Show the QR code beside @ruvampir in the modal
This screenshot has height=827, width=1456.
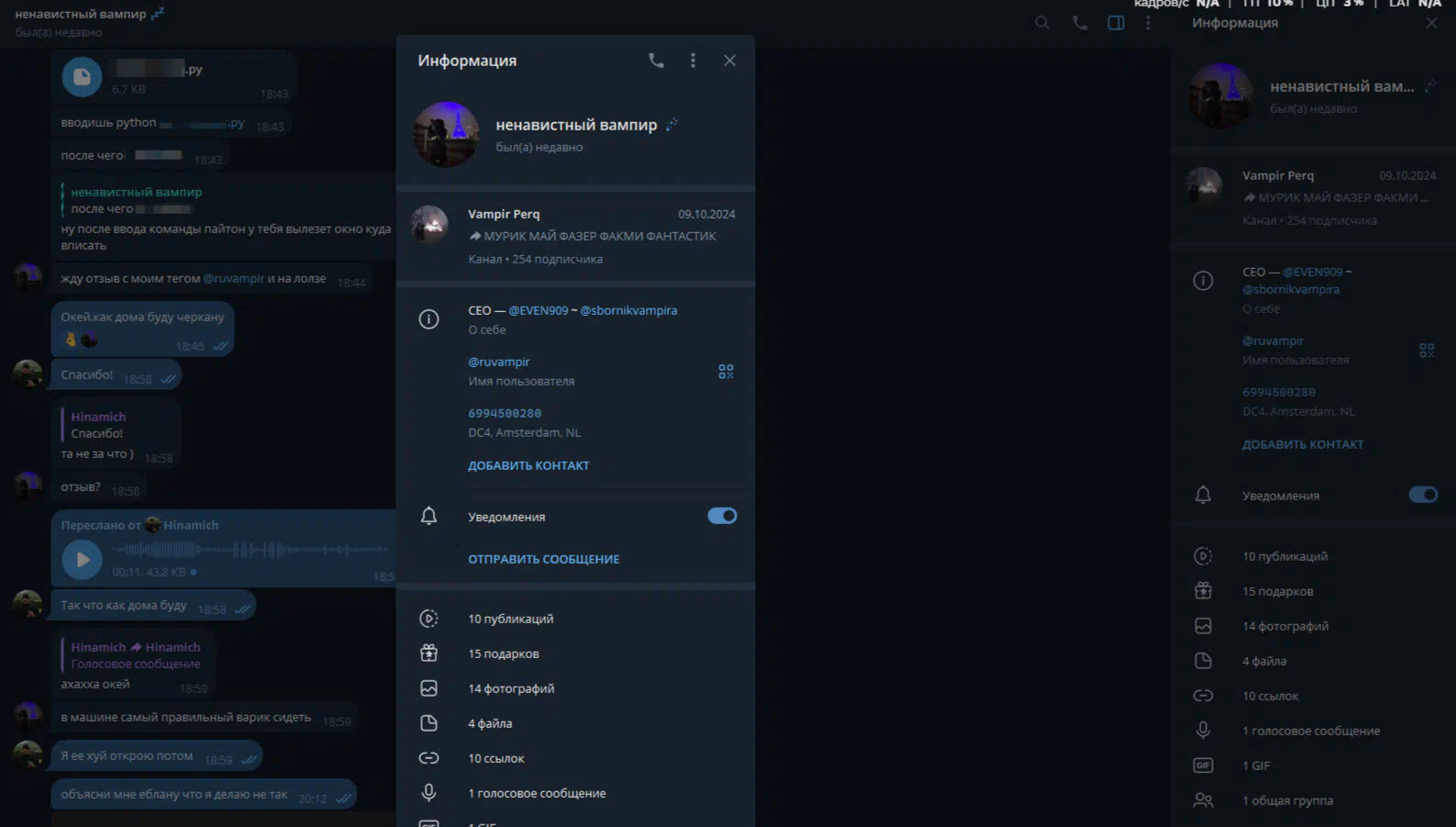[x=726, y=371]
